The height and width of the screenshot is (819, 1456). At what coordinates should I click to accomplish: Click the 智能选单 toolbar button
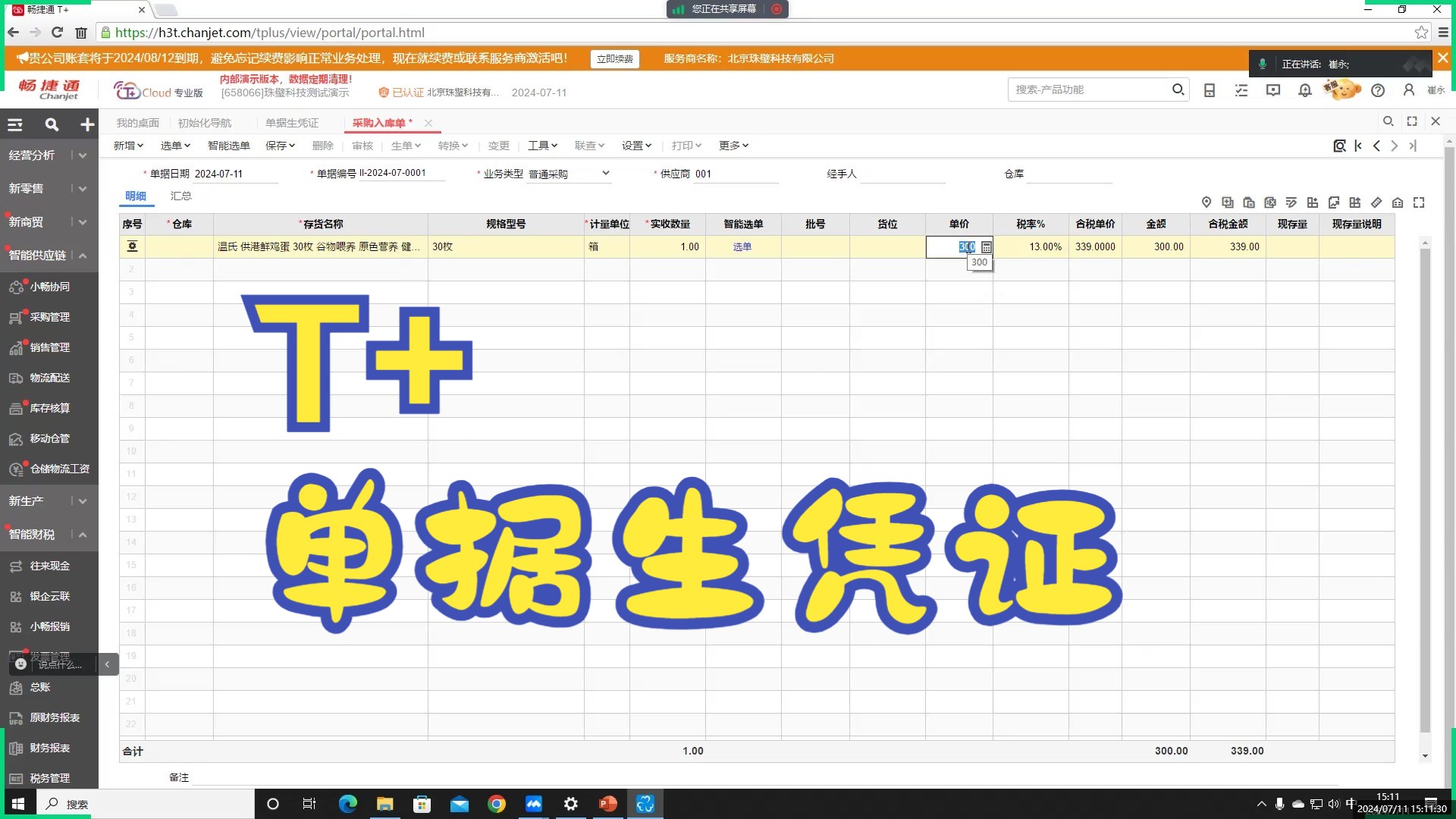pyautogui.click(x=229, y=146)
